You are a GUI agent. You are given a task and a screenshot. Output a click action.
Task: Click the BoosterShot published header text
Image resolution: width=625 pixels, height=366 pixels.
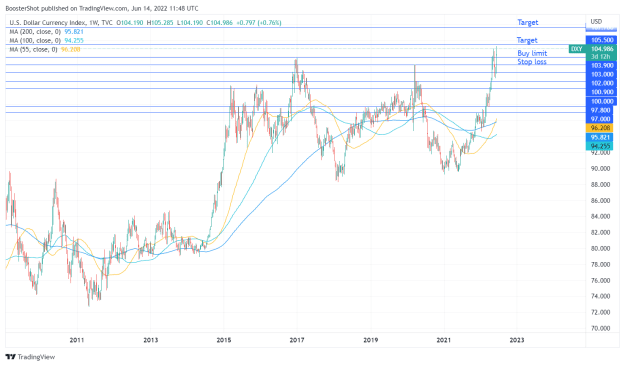pyautogui.click(x=102, y=8)
